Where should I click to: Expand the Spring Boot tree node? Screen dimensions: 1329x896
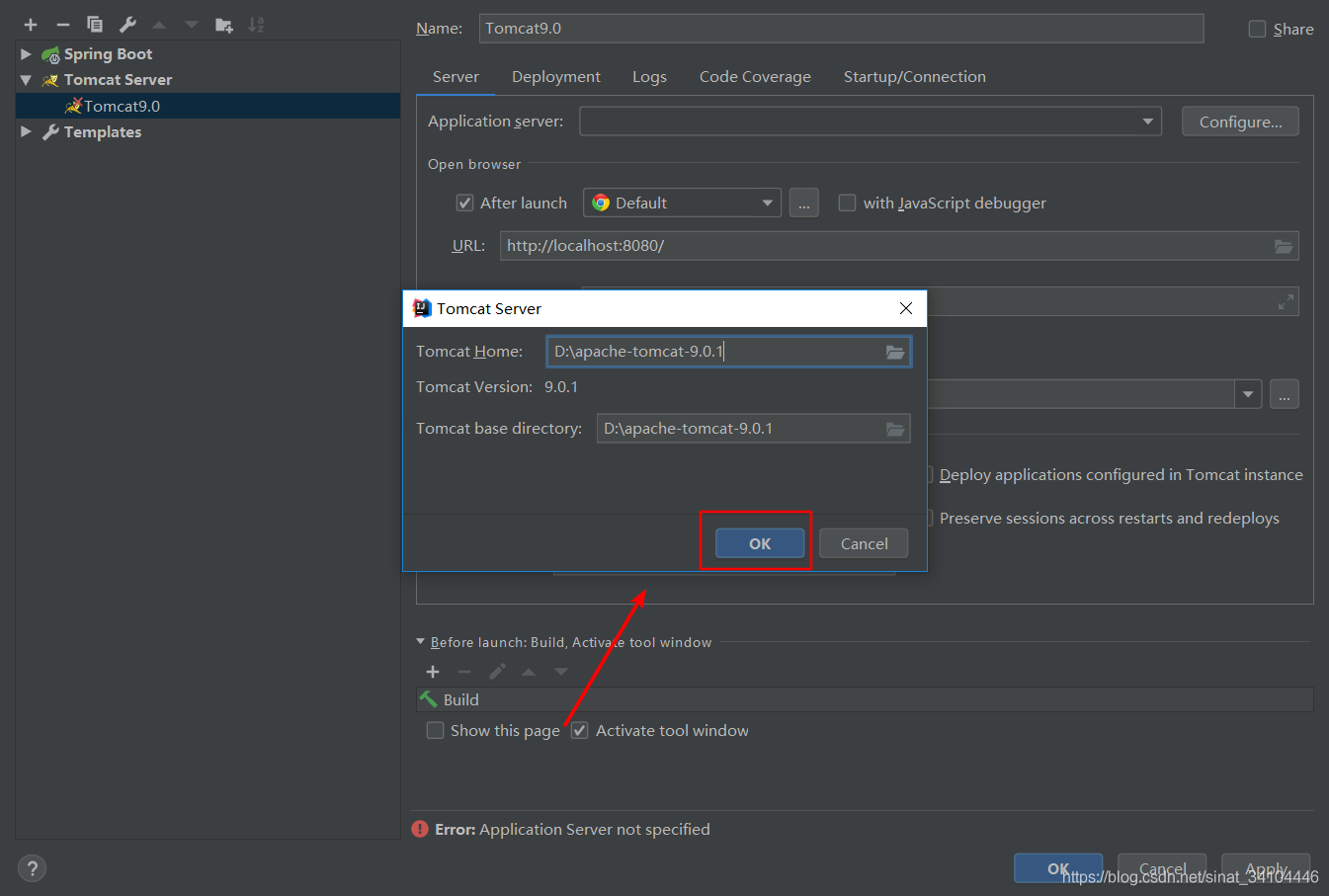tap(26, 54)
